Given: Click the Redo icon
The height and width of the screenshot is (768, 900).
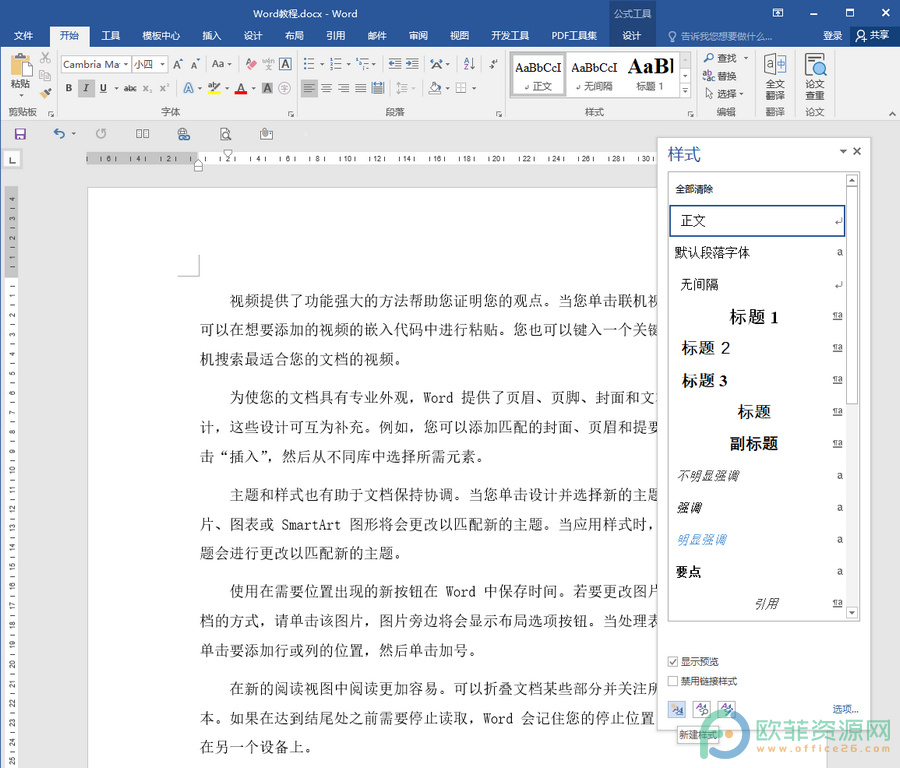Looking at the screenshot, I should click(101, 134).
